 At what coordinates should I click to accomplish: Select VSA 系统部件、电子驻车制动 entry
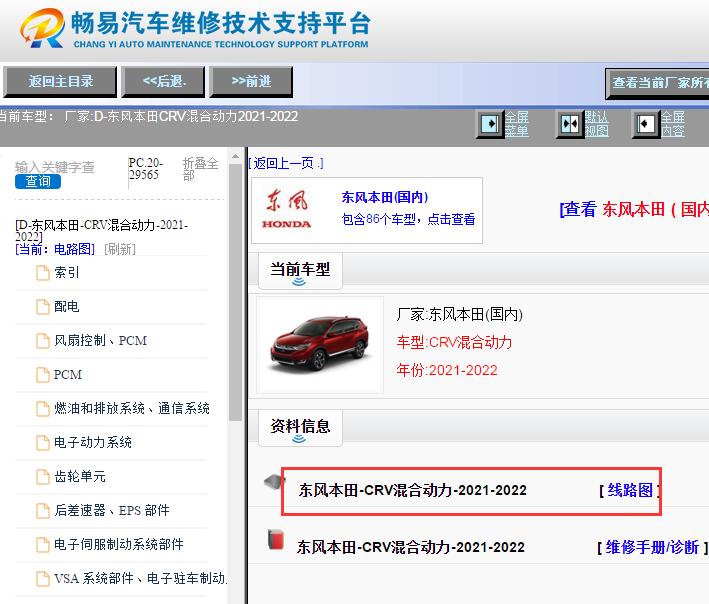pos(140,578)
